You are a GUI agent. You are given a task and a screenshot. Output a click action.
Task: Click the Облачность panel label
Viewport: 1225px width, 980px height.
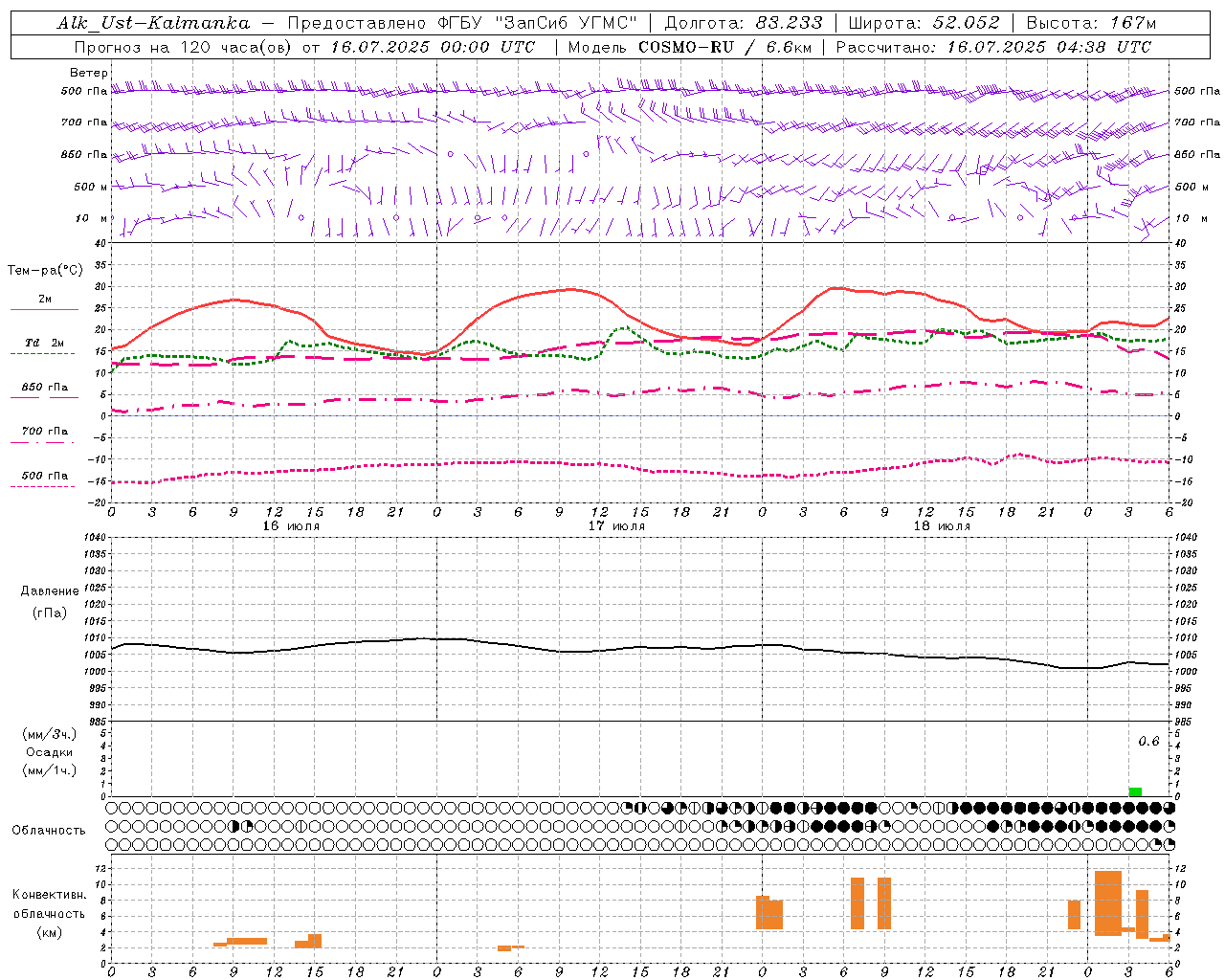tap(49, 831)
